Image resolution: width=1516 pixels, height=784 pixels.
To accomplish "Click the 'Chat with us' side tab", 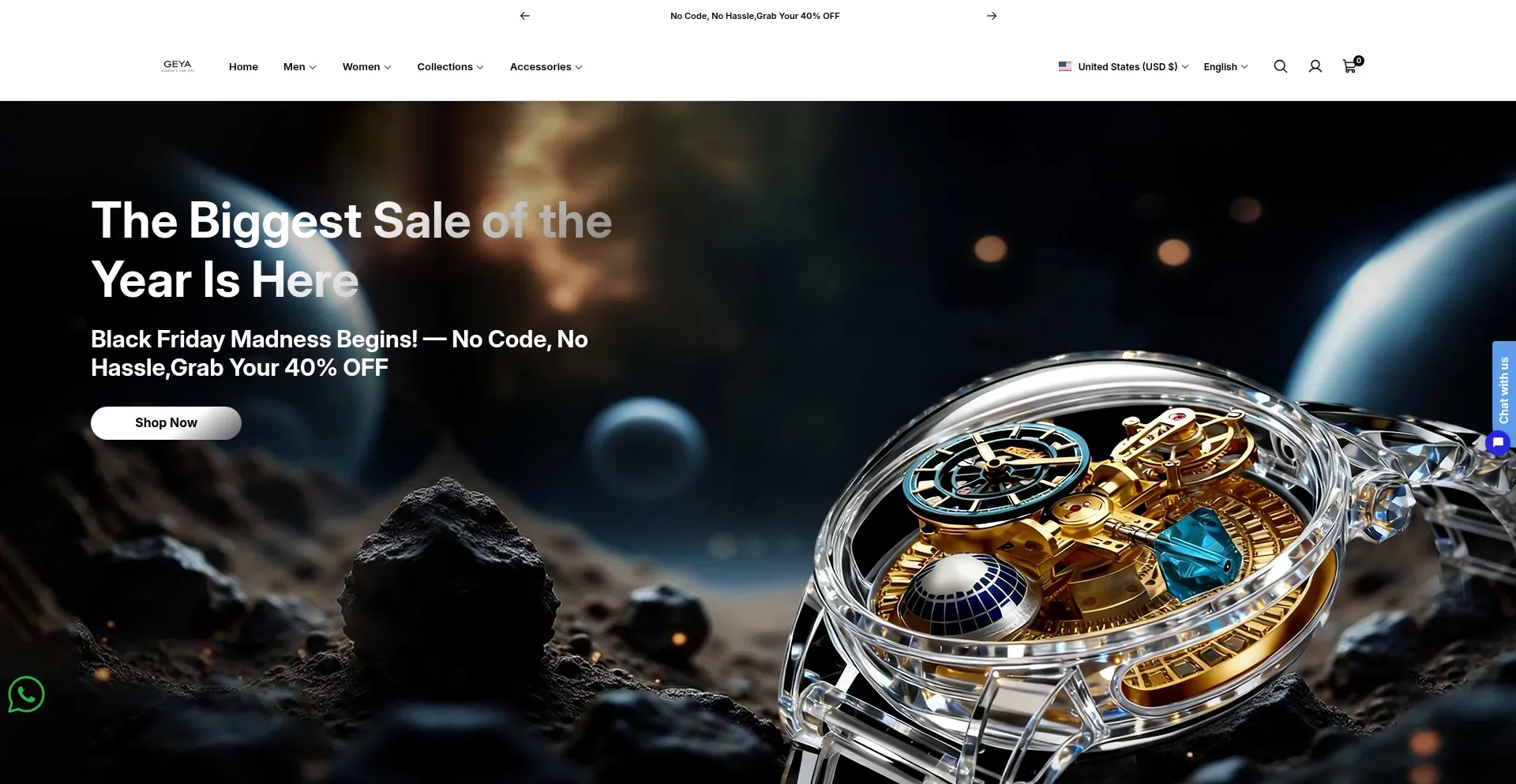I will pos(1504,389).
